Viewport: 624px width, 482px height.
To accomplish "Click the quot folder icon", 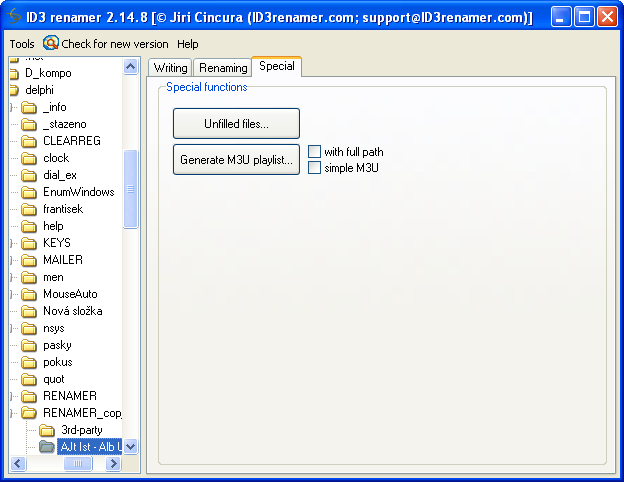I will pos(29,379).
